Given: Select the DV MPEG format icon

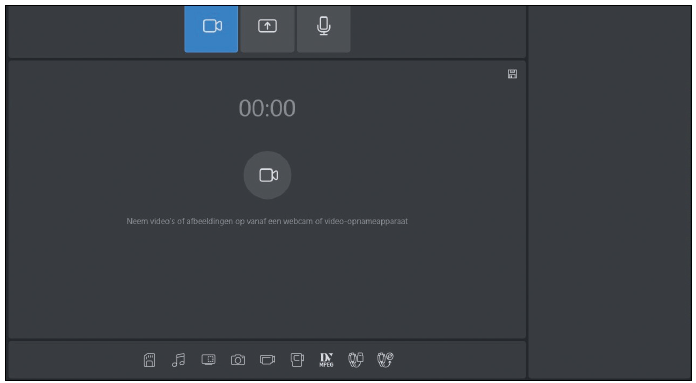Looking at the screenshot, I should [326, 360].
